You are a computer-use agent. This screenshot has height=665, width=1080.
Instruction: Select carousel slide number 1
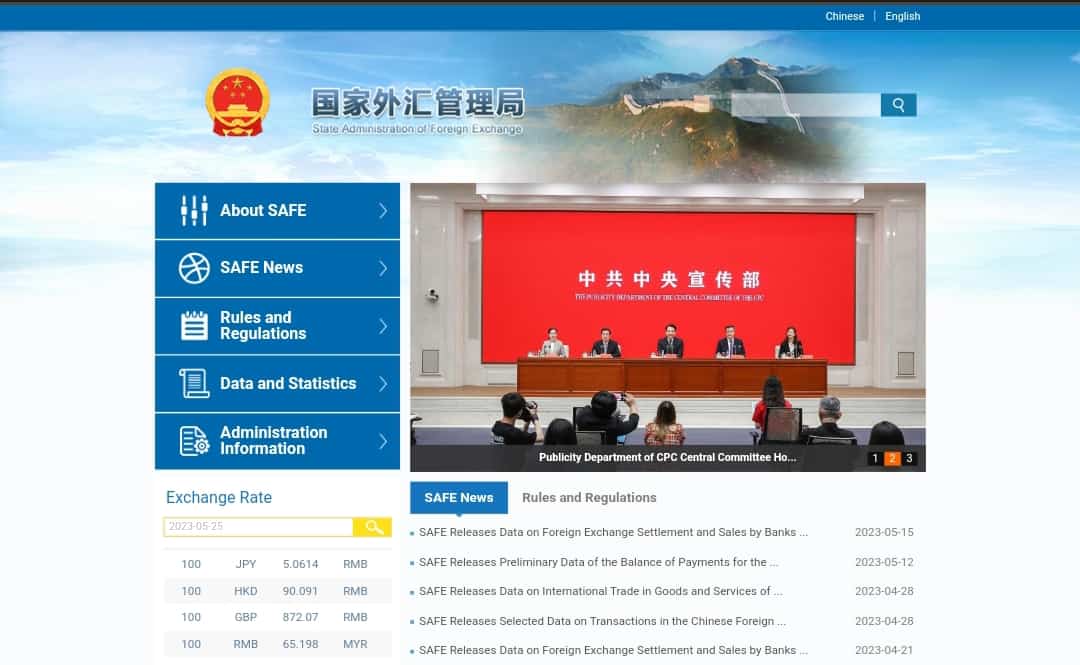874,458
